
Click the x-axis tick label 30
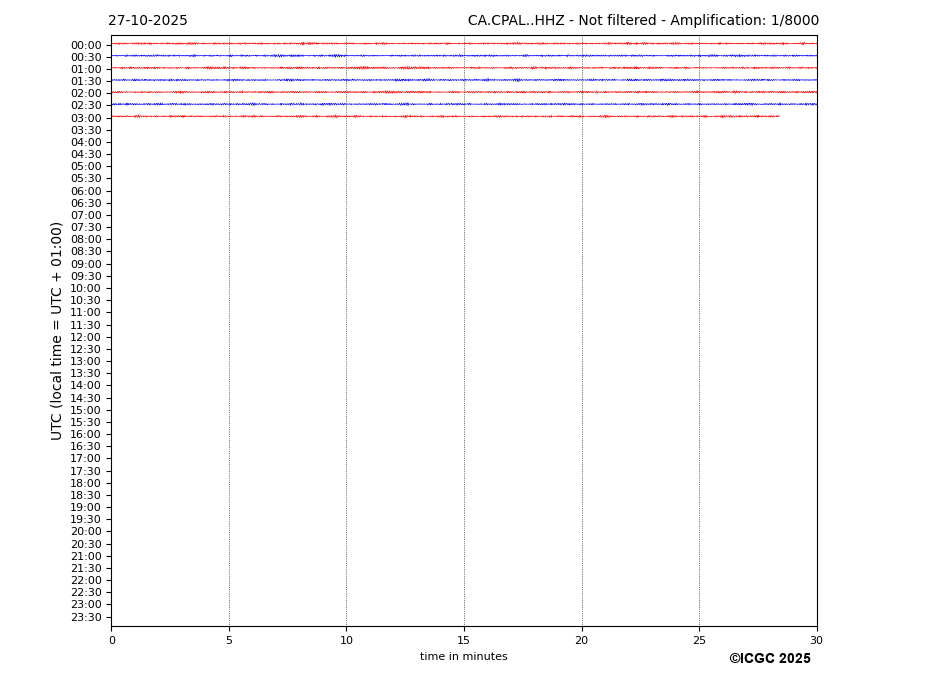click(x=816, y=640)
